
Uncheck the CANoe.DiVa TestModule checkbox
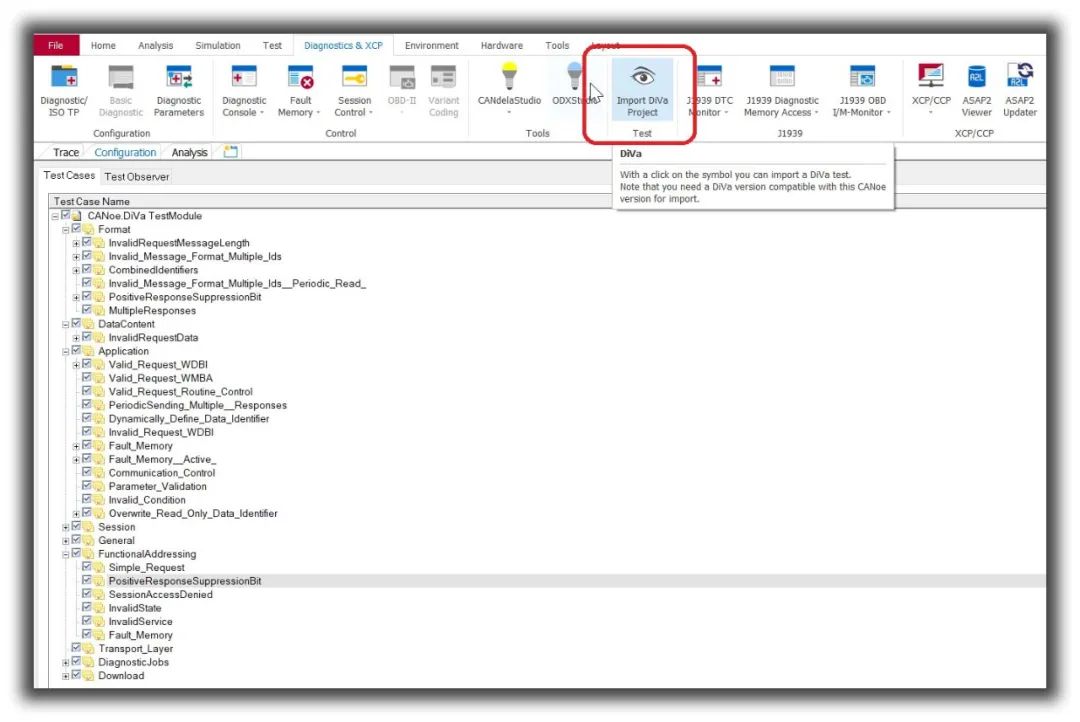(65, 215)
